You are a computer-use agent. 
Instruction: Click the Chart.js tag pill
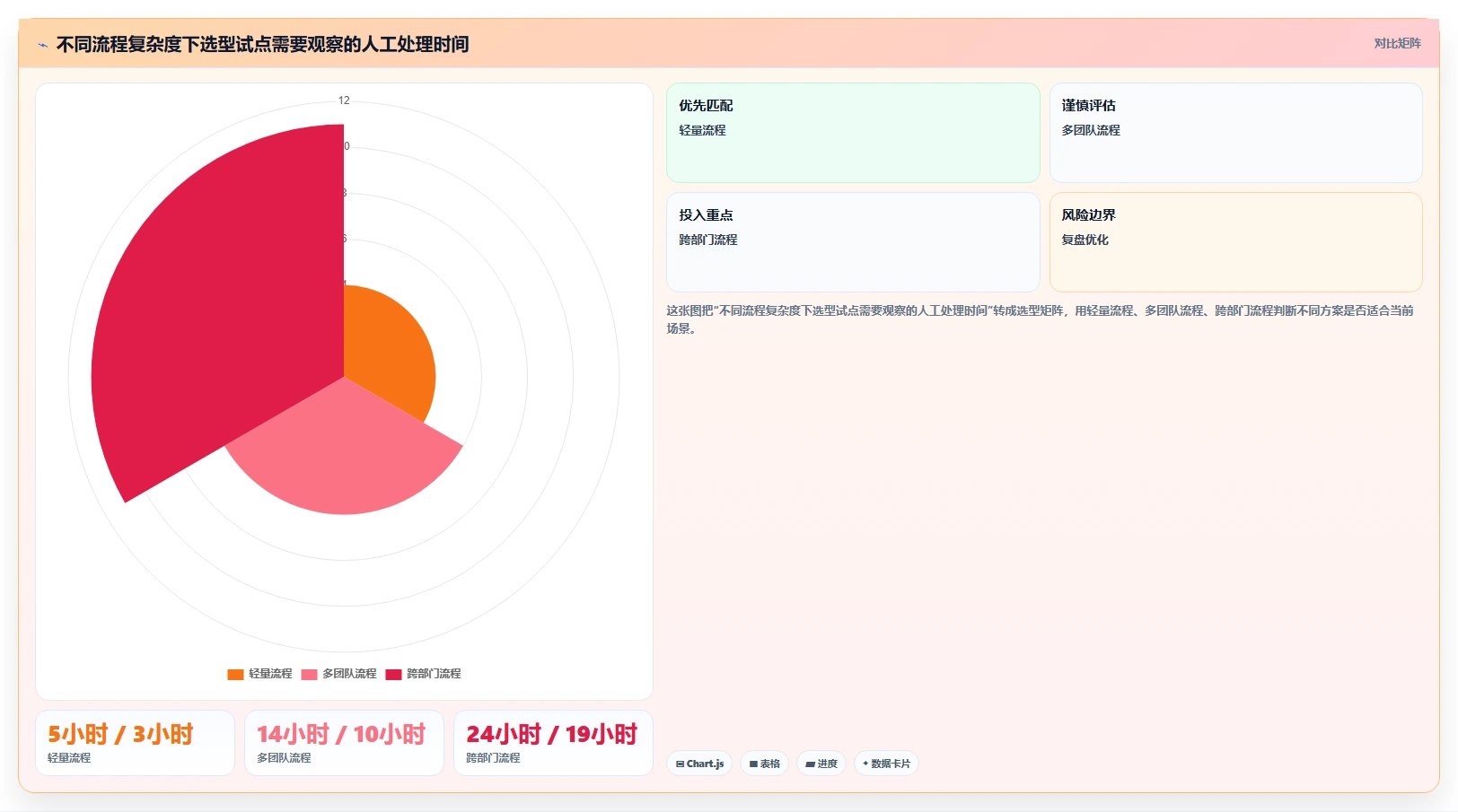[699, 764]
